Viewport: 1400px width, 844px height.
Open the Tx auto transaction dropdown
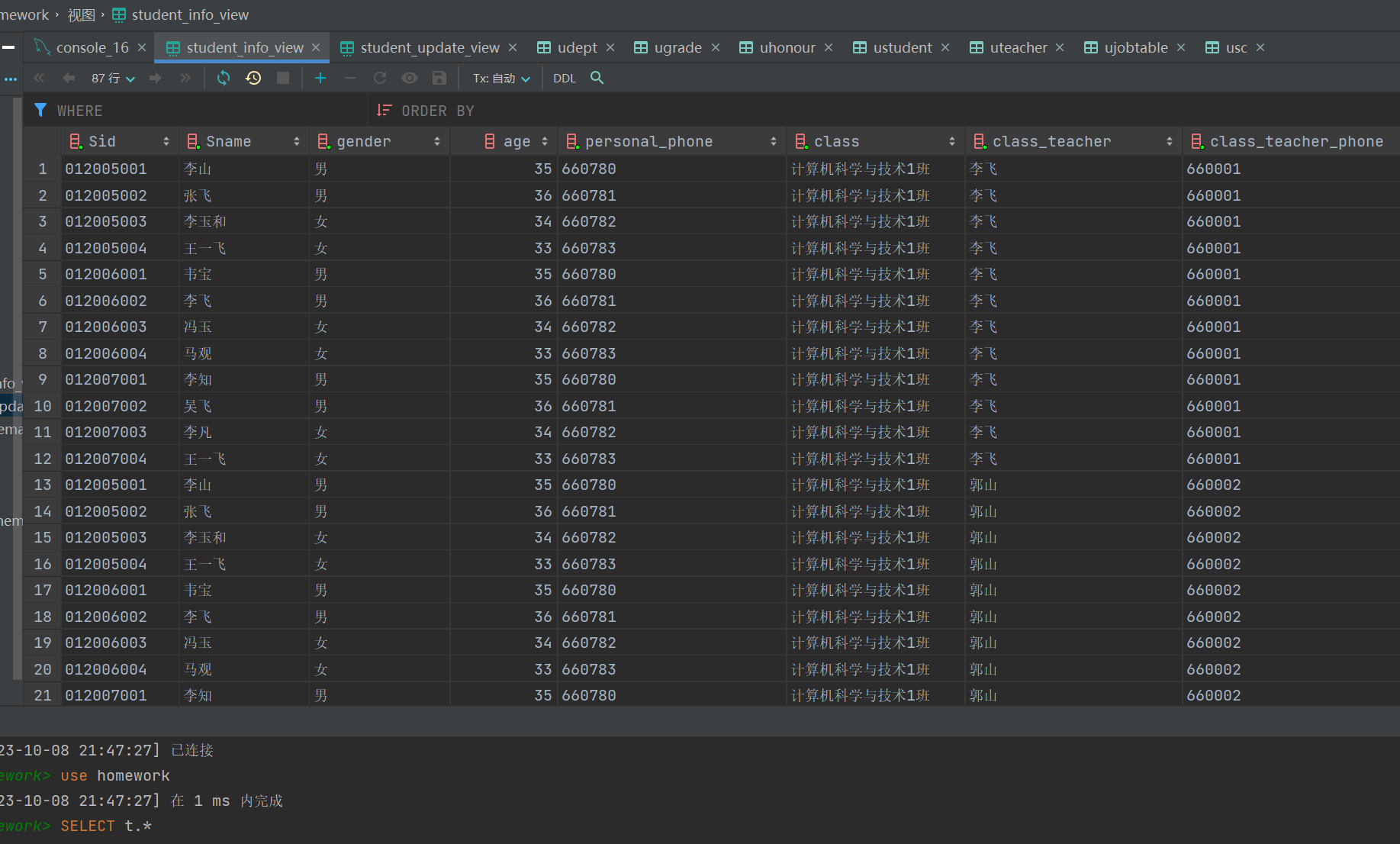(501, 79)
